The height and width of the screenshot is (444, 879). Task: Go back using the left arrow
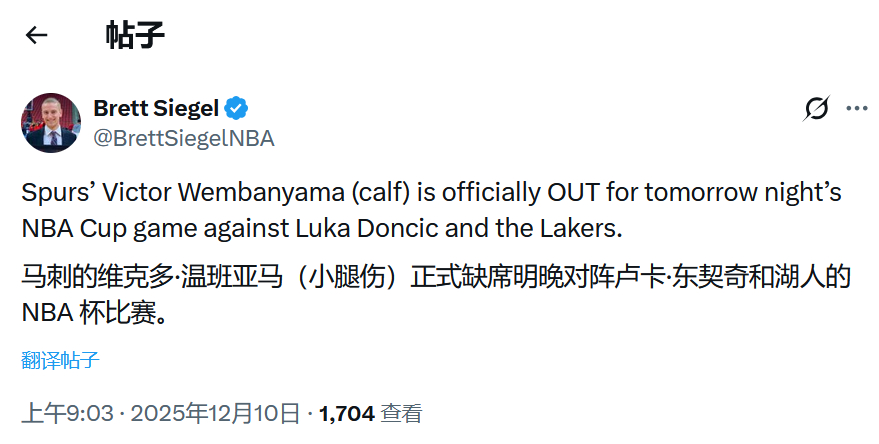click(37, 36)
